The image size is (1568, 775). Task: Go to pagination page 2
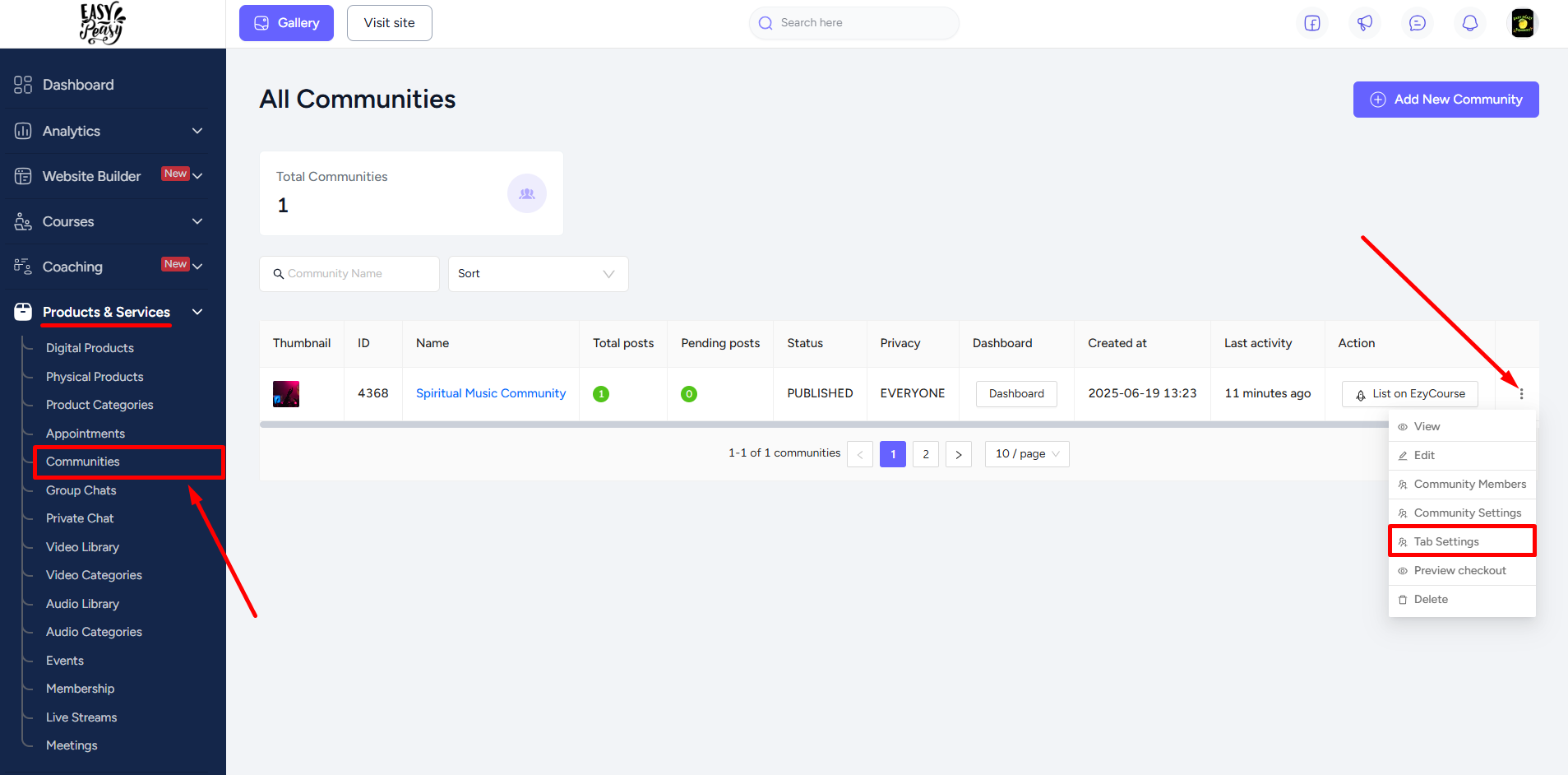point(926,454)
